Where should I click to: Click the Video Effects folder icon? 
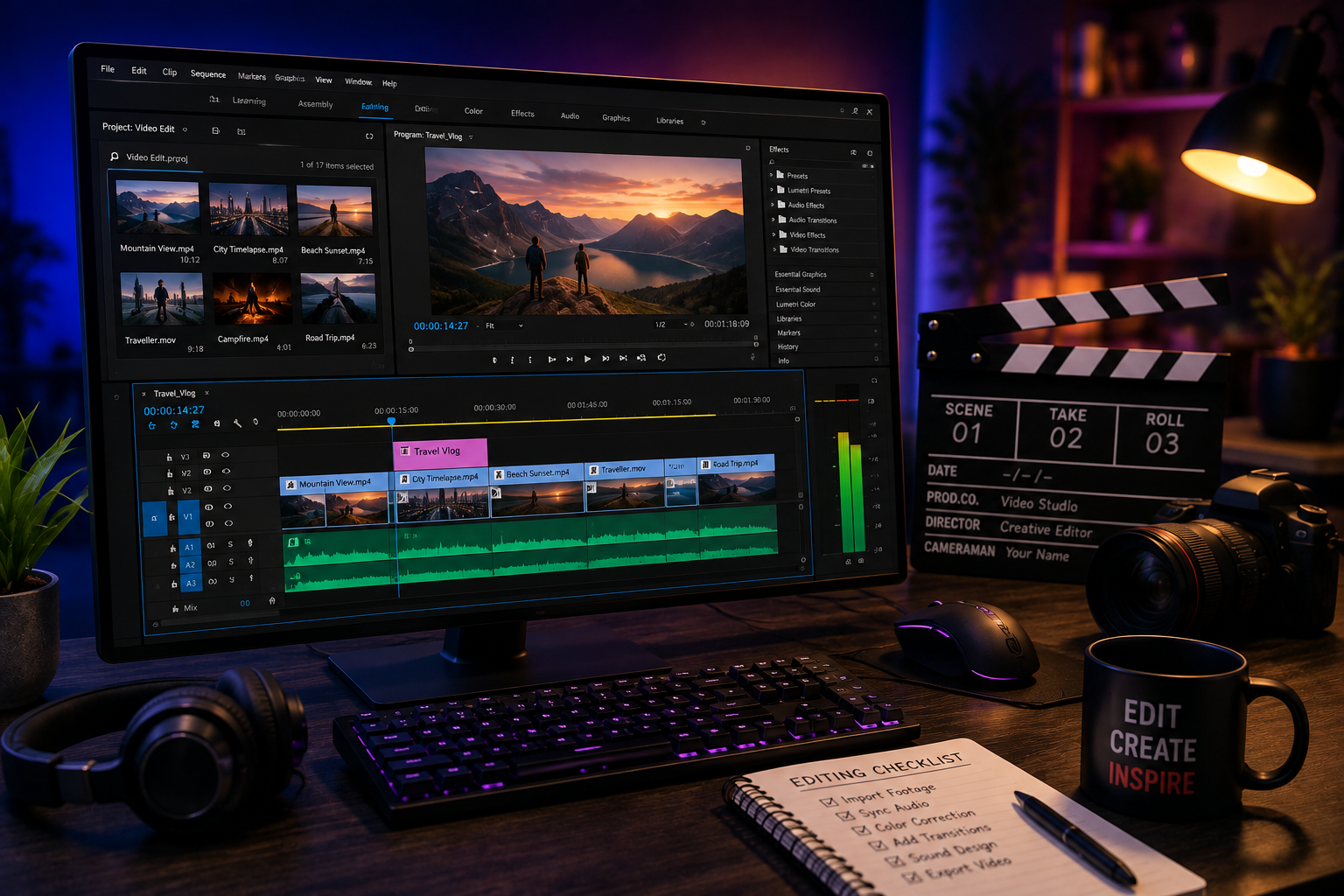[782, 234]
